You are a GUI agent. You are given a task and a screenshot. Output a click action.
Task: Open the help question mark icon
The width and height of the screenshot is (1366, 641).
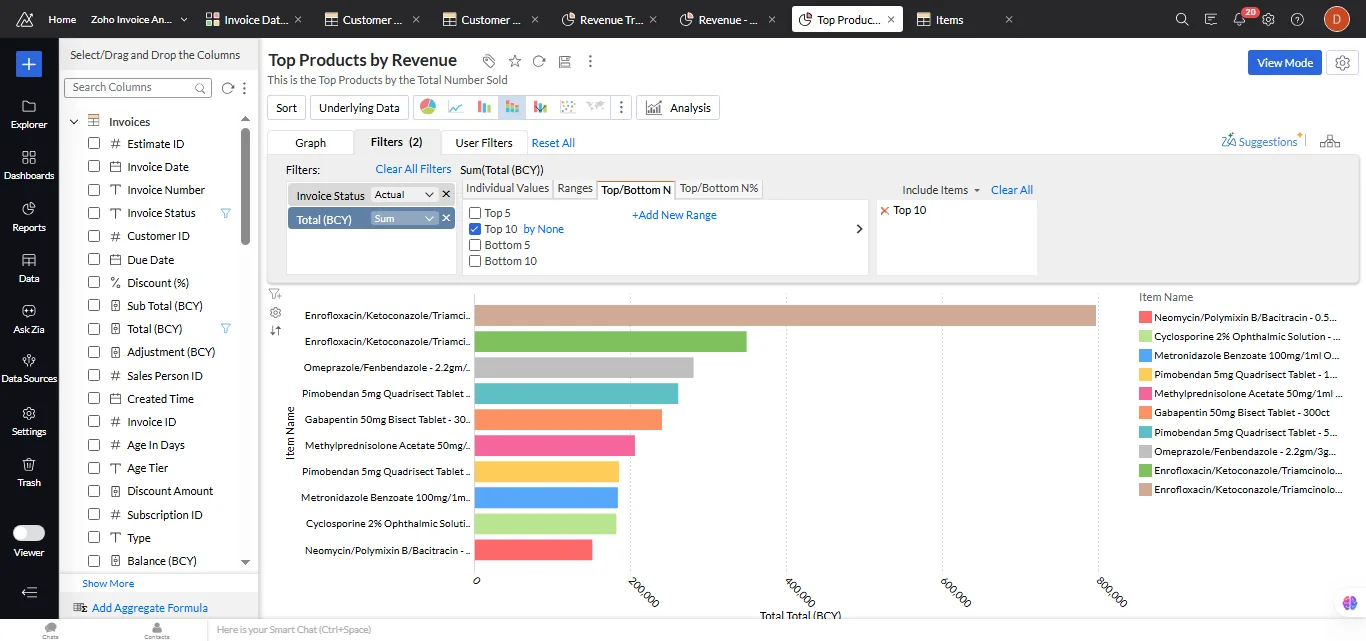[x=1297, y=19]
